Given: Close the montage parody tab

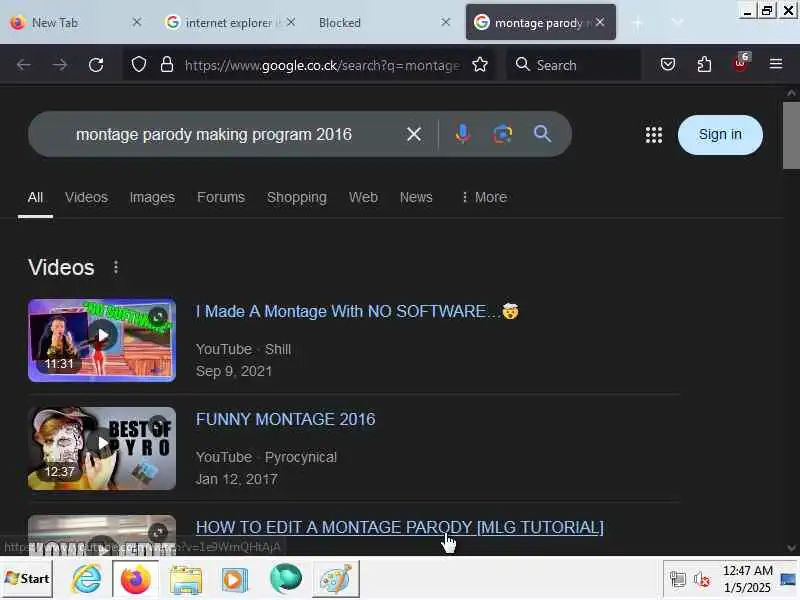Looking at the screenshot, I should [x=600, y=22].
